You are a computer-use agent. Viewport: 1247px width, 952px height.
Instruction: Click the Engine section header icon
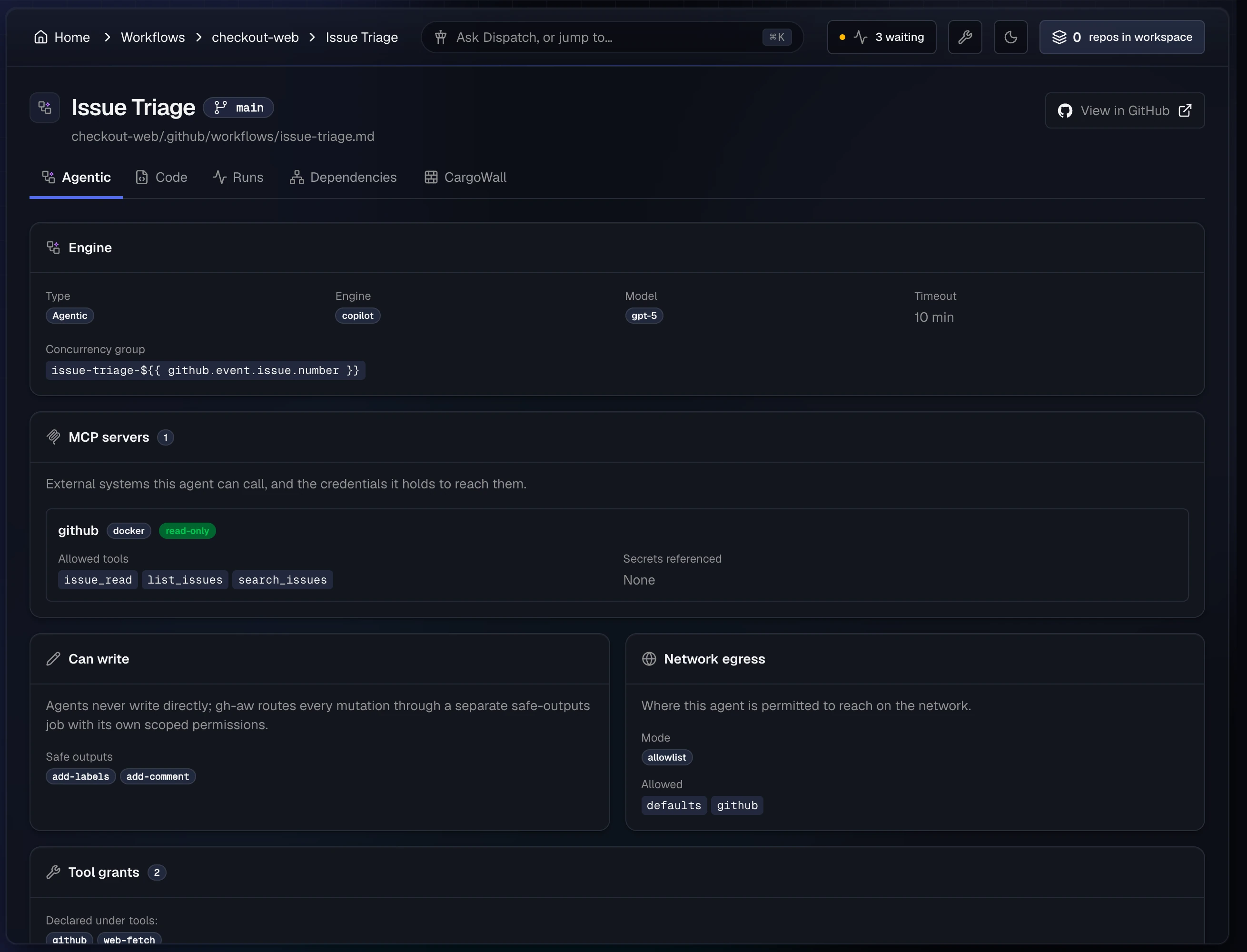[53, 248]
